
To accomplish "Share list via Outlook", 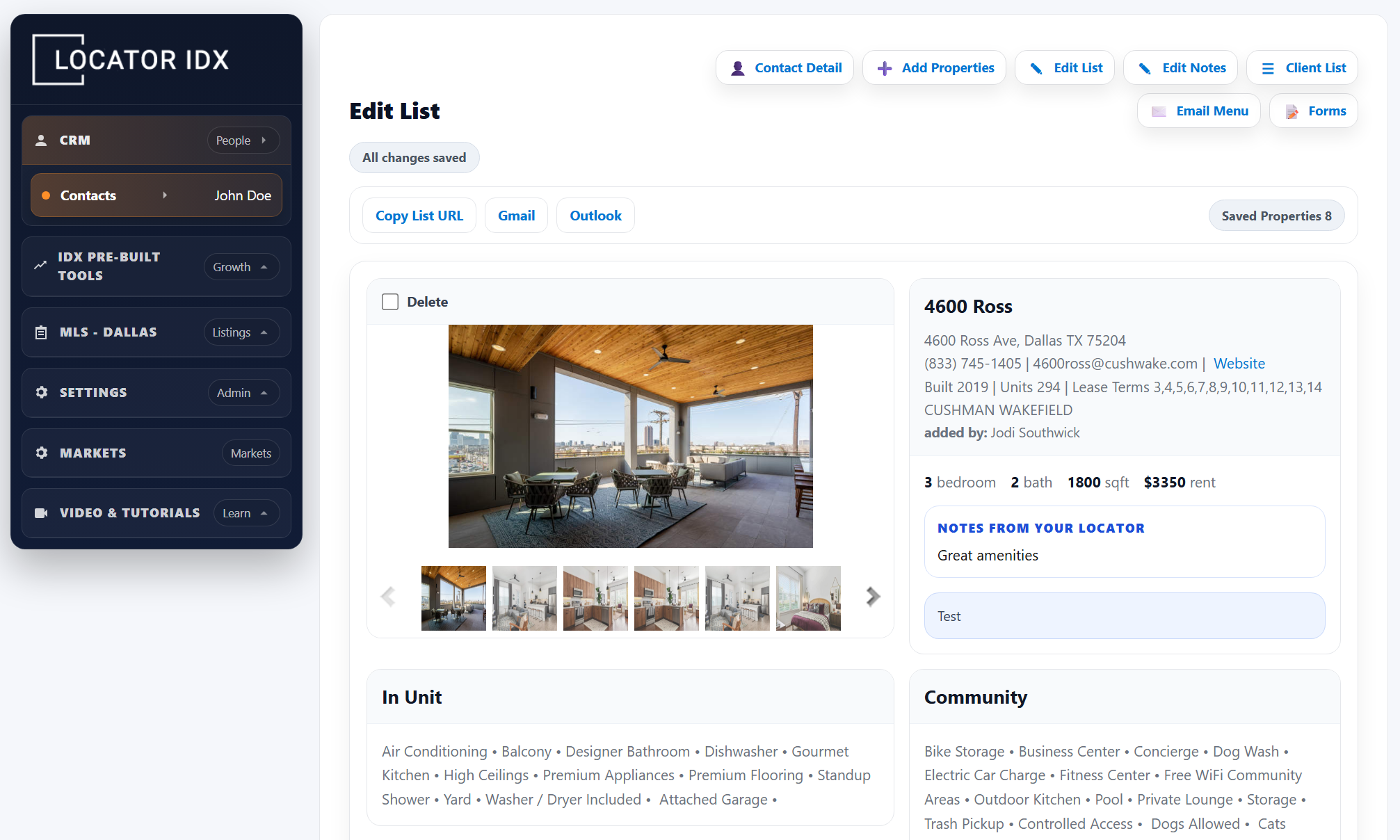I will [x=595, y=216].
